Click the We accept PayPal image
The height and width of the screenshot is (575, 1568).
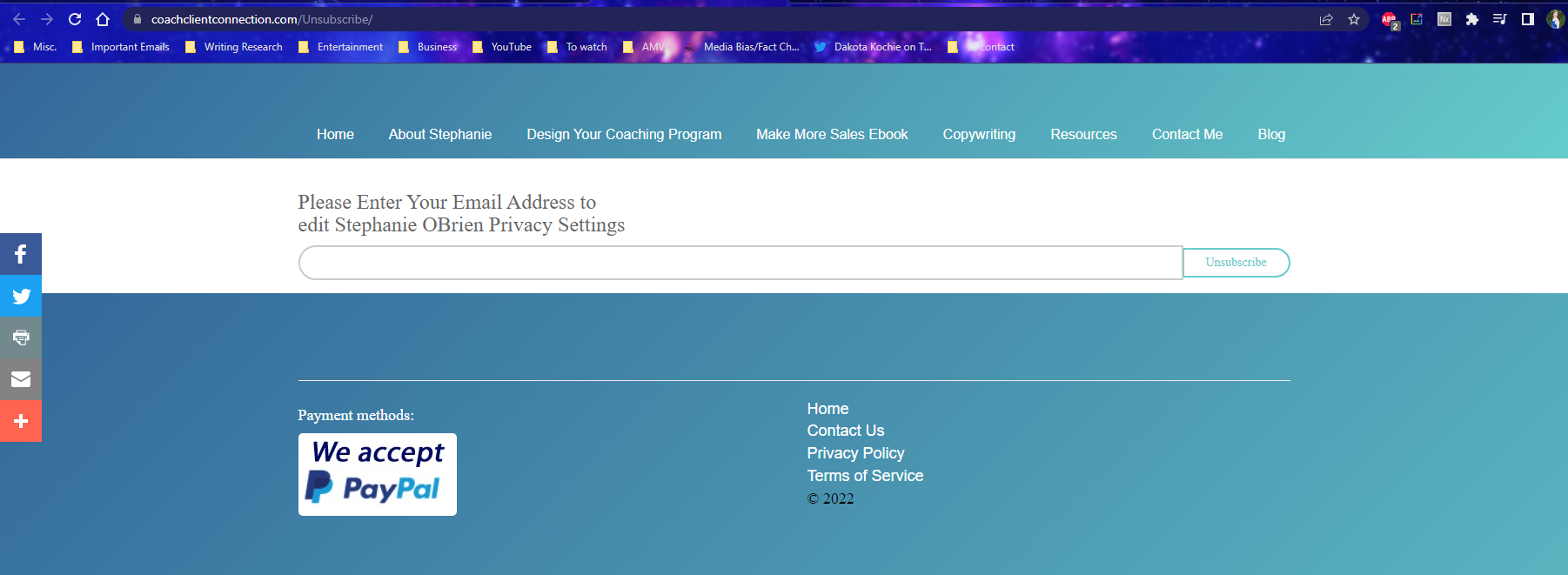coord(378,474)
